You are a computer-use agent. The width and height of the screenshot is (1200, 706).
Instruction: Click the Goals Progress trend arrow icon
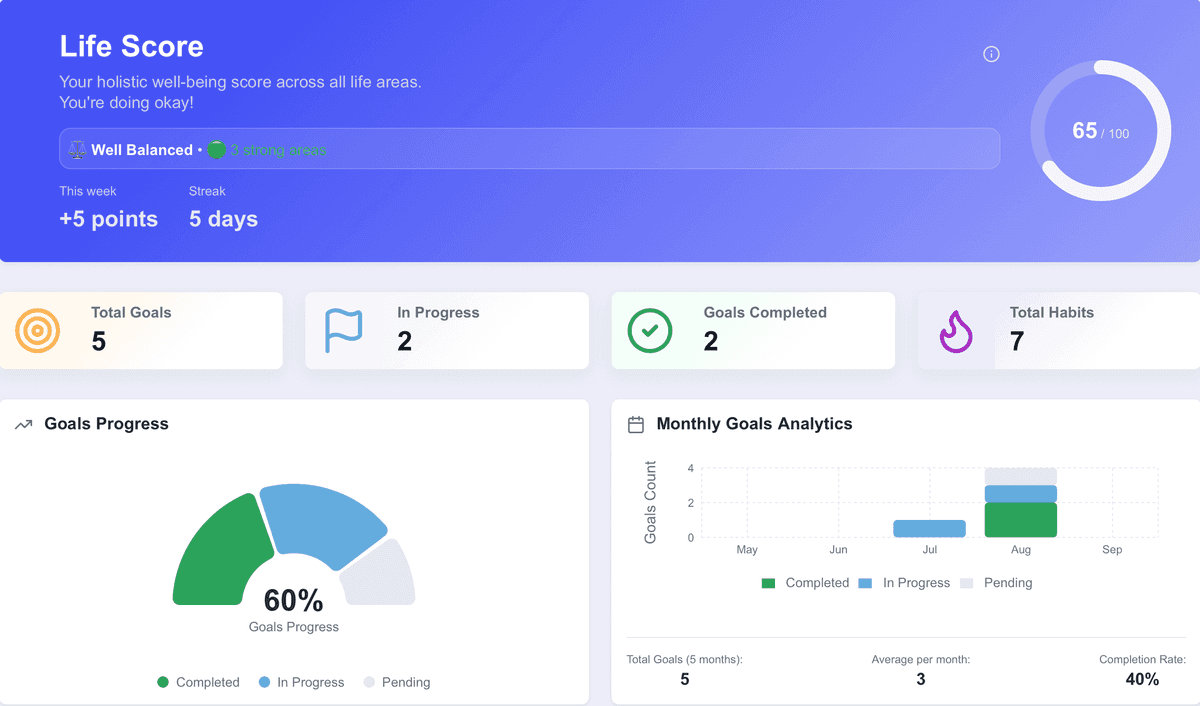[x=24, y=424]
